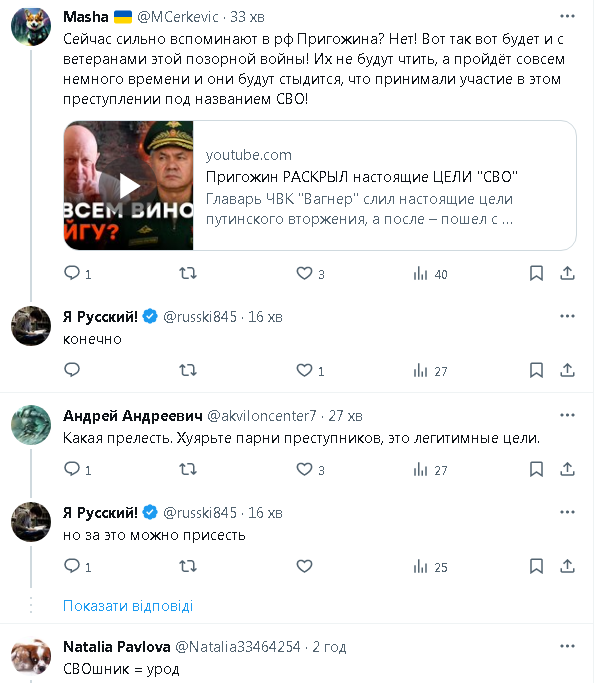Open the youtube.com link card title

[x=361, y=177]
